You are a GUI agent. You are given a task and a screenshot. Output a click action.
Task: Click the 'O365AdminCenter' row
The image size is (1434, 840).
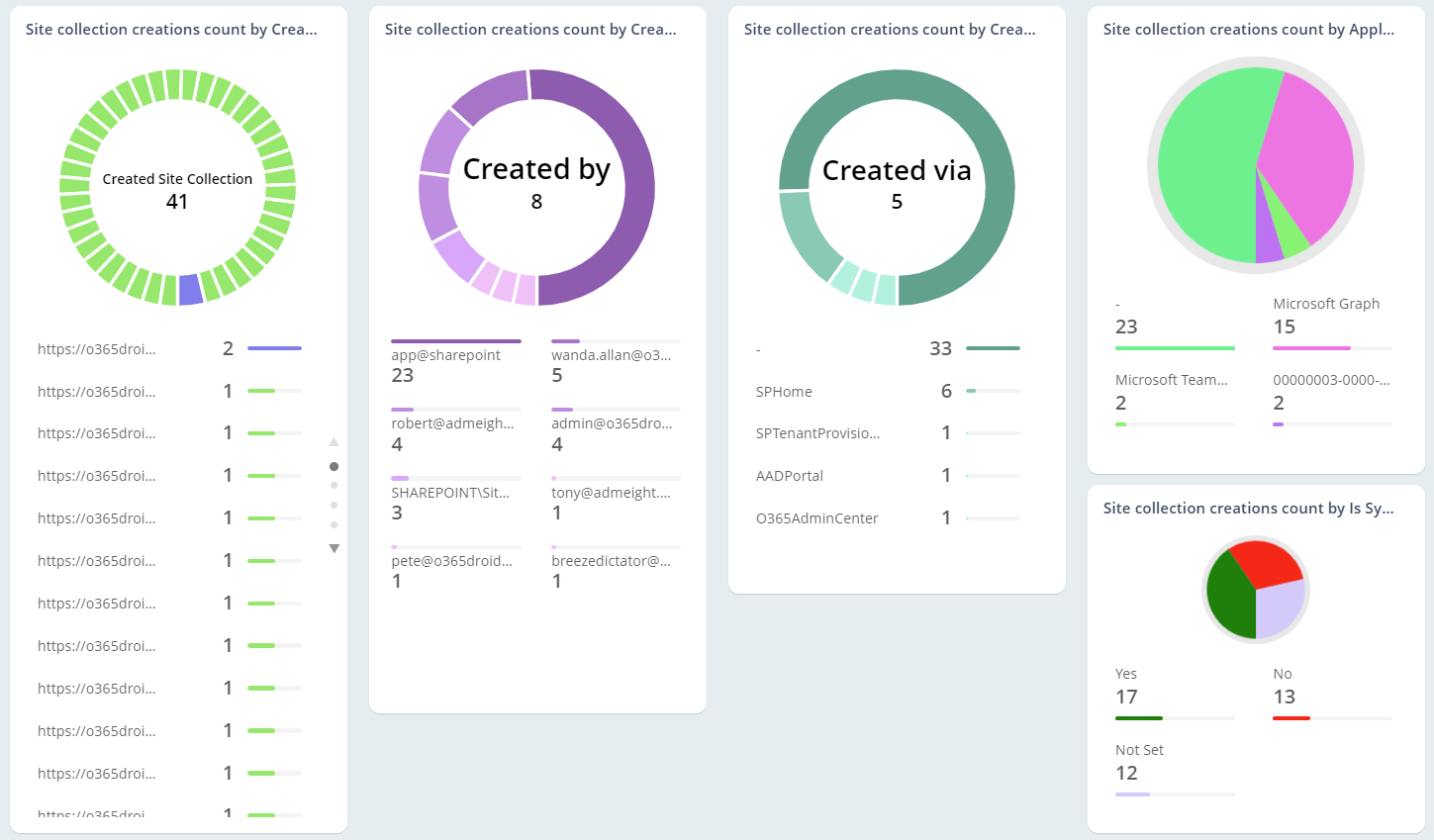pyautogui.click(x=814, y=517)
